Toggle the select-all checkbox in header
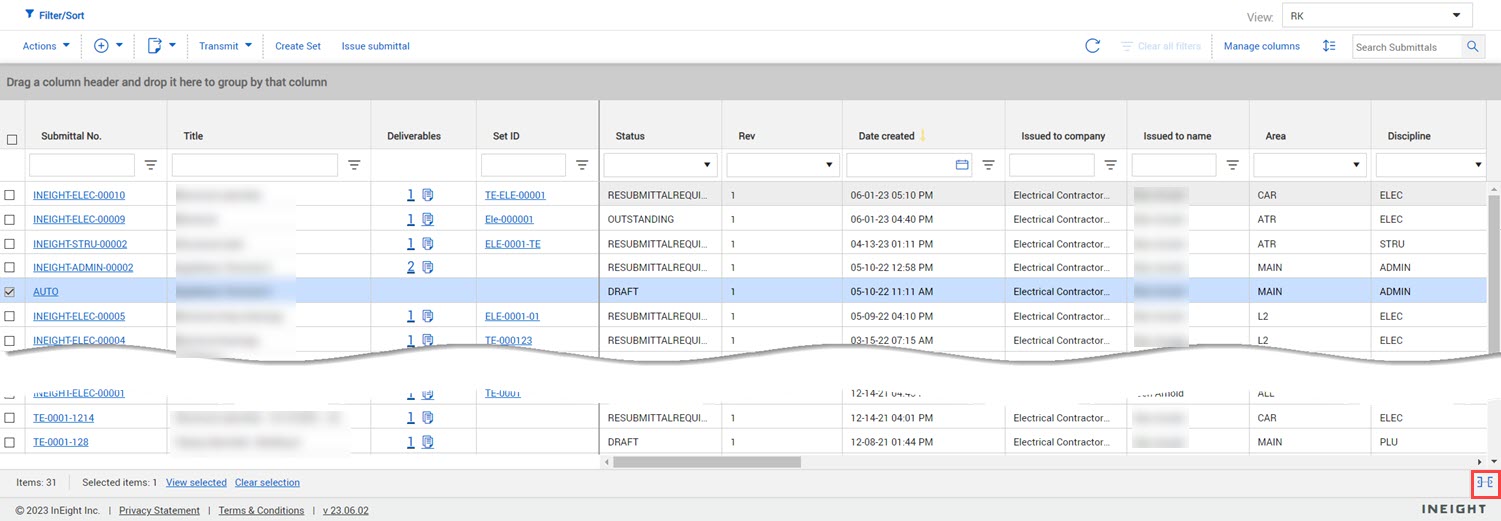Screen dimensions: 1501x521 coord(12,140)
